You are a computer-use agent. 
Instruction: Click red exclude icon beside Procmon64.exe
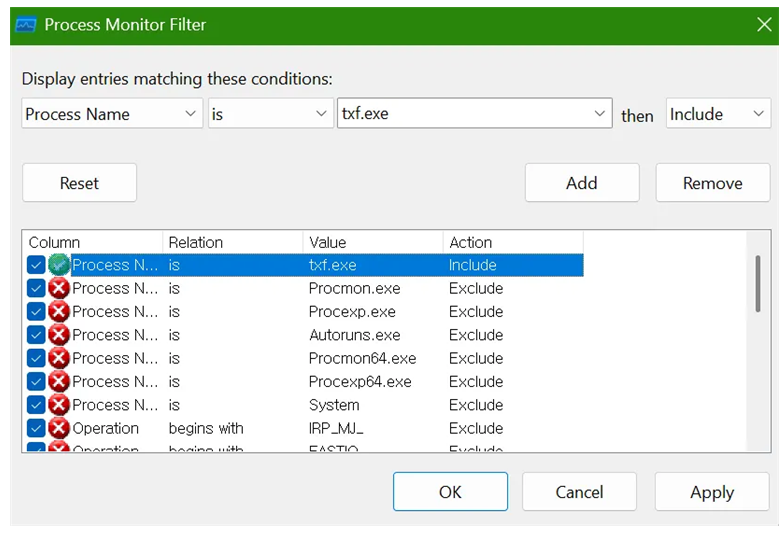[x=59, y=358]
